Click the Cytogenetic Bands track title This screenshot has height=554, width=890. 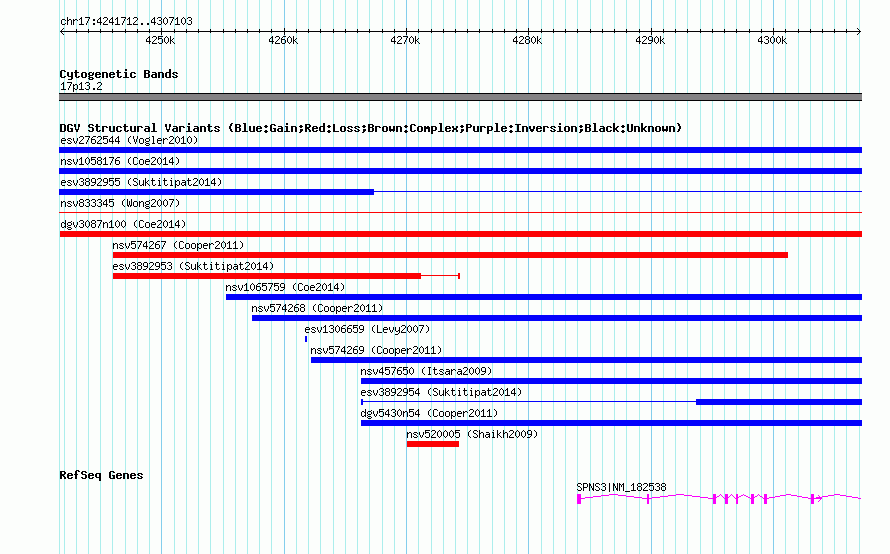click(119, 74)
